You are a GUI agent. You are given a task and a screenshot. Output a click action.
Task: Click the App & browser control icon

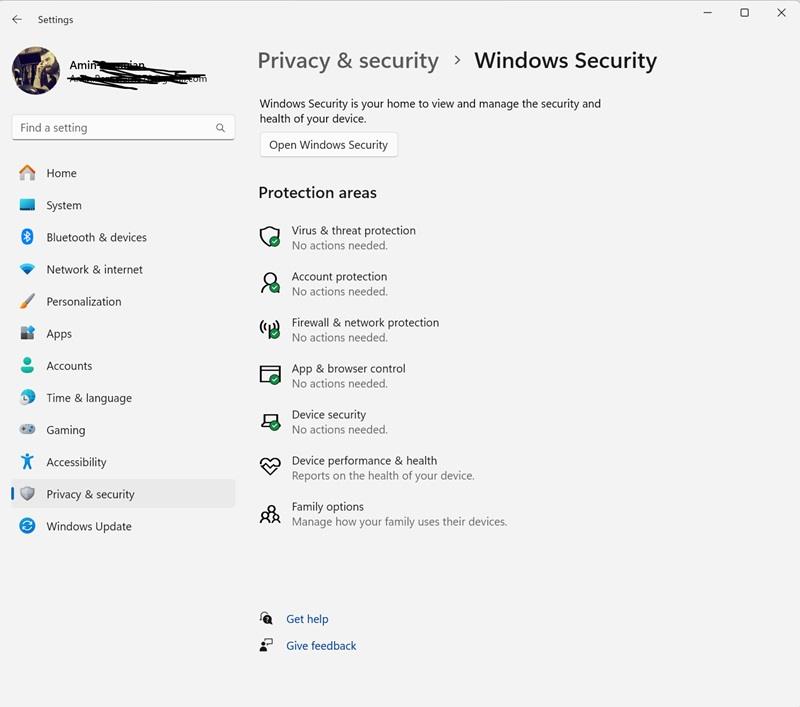click(269, 375)
